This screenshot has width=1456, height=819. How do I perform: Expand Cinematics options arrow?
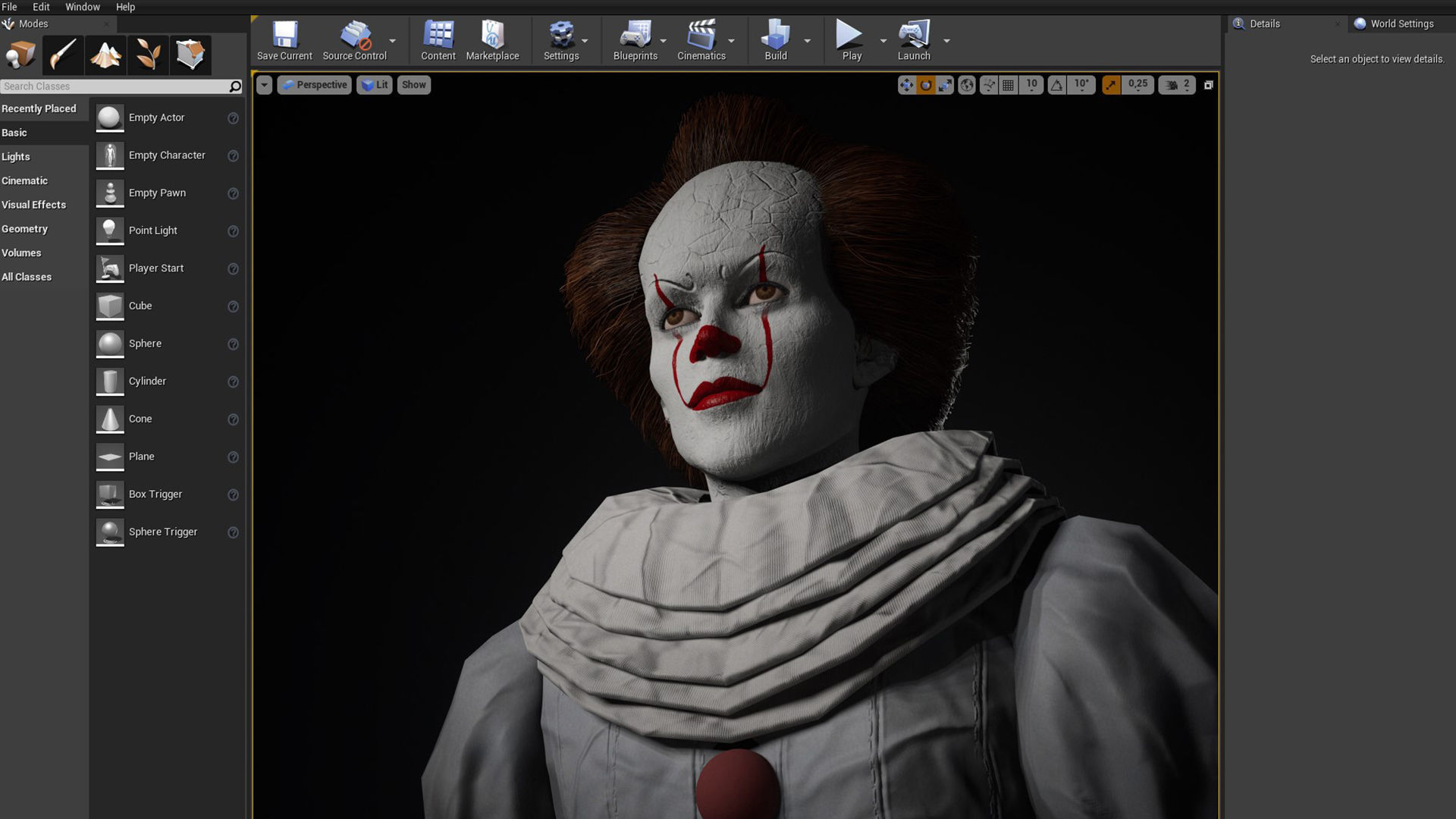(x=731, y=41)
